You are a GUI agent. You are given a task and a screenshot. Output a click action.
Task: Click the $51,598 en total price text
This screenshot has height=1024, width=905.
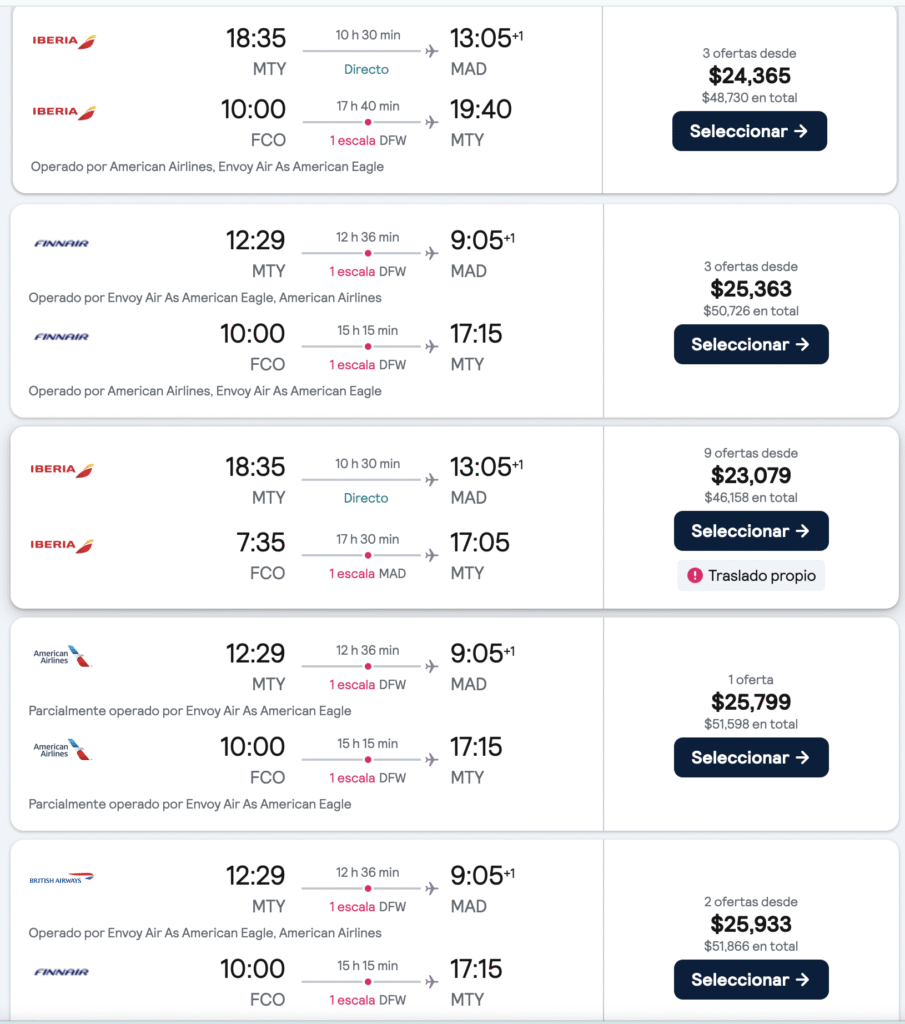(x=750, y=724)
